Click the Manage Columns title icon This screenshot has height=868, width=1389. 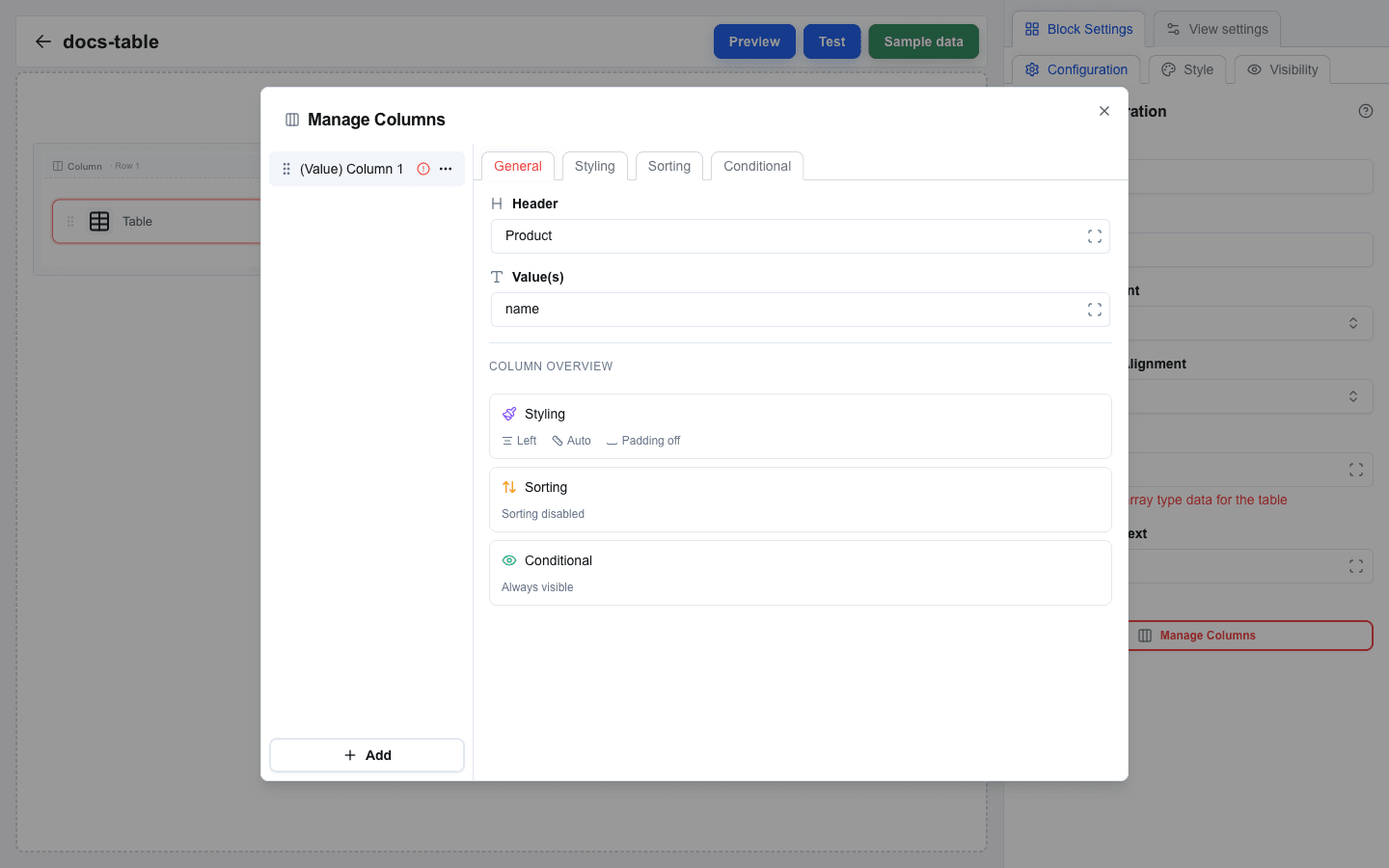pyautogui.click(x=292, y=120)
